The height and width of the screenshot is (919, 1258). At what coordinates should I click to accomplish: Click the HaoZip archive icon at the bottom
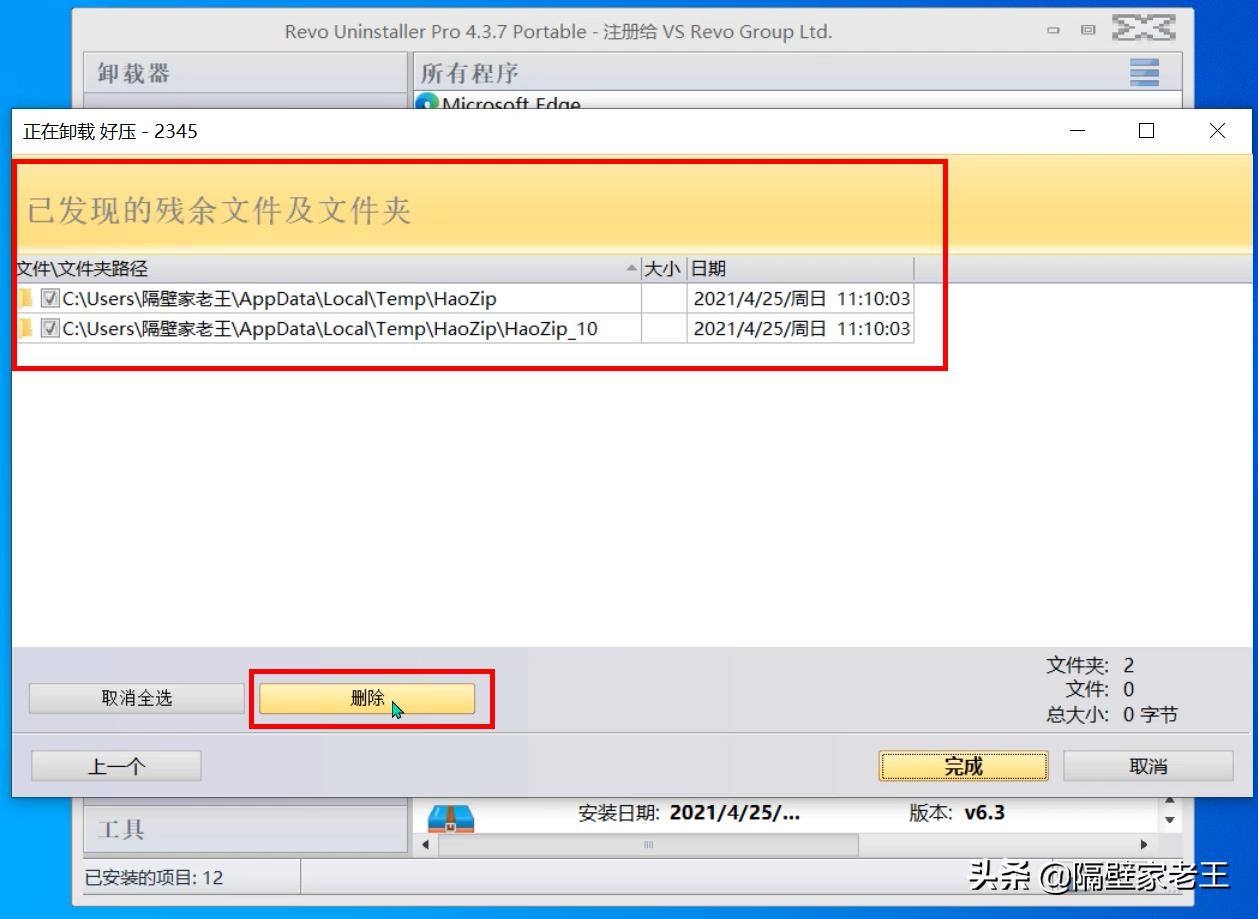(451, 816)
